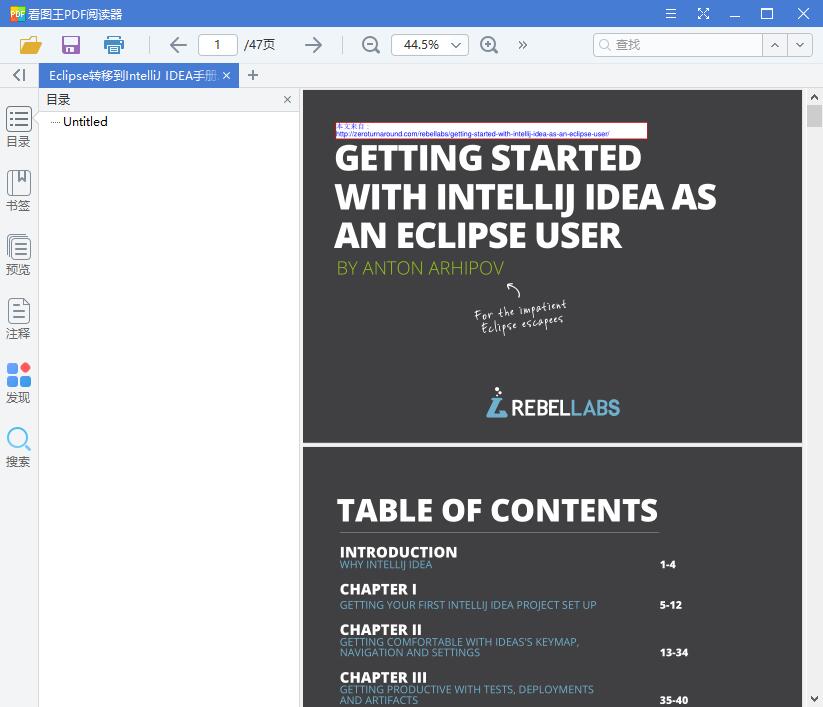This screenshot has width=823, height=707.
Task: Click the CHAPTER II contents heading
Action: click(381, 629)
